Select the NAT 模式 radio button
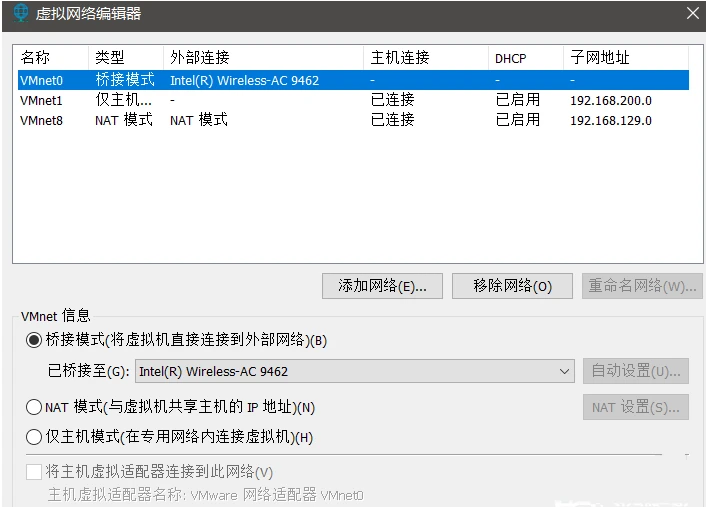The height and width of the screenshot is (507, 706). [x=34, y=407]
